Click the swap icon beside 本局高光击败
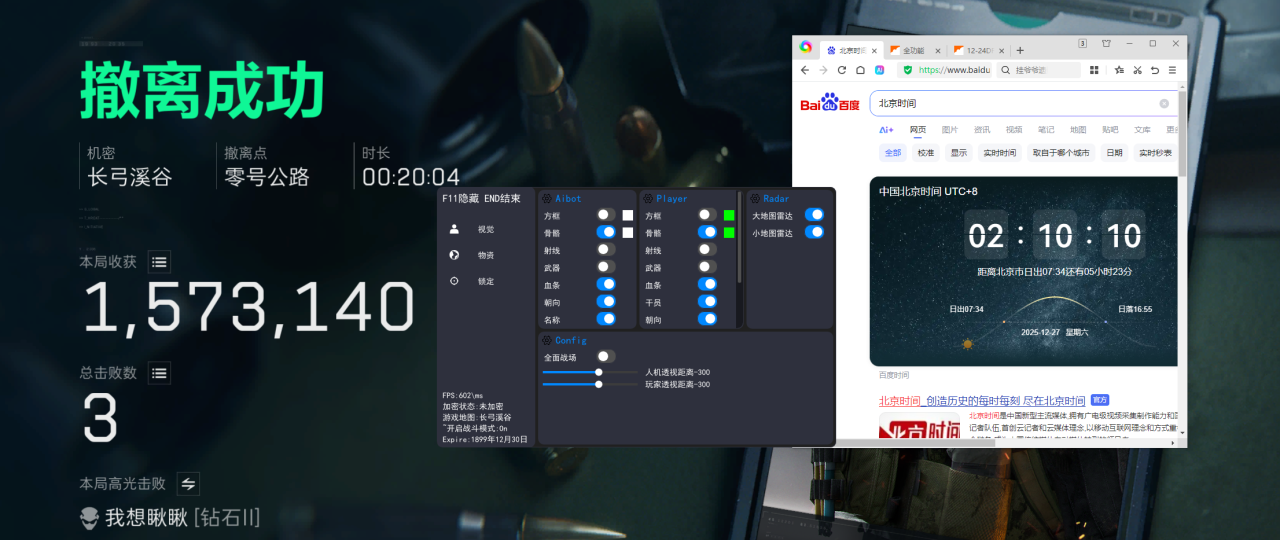The image size is (1280, 540). click(188, 484)
